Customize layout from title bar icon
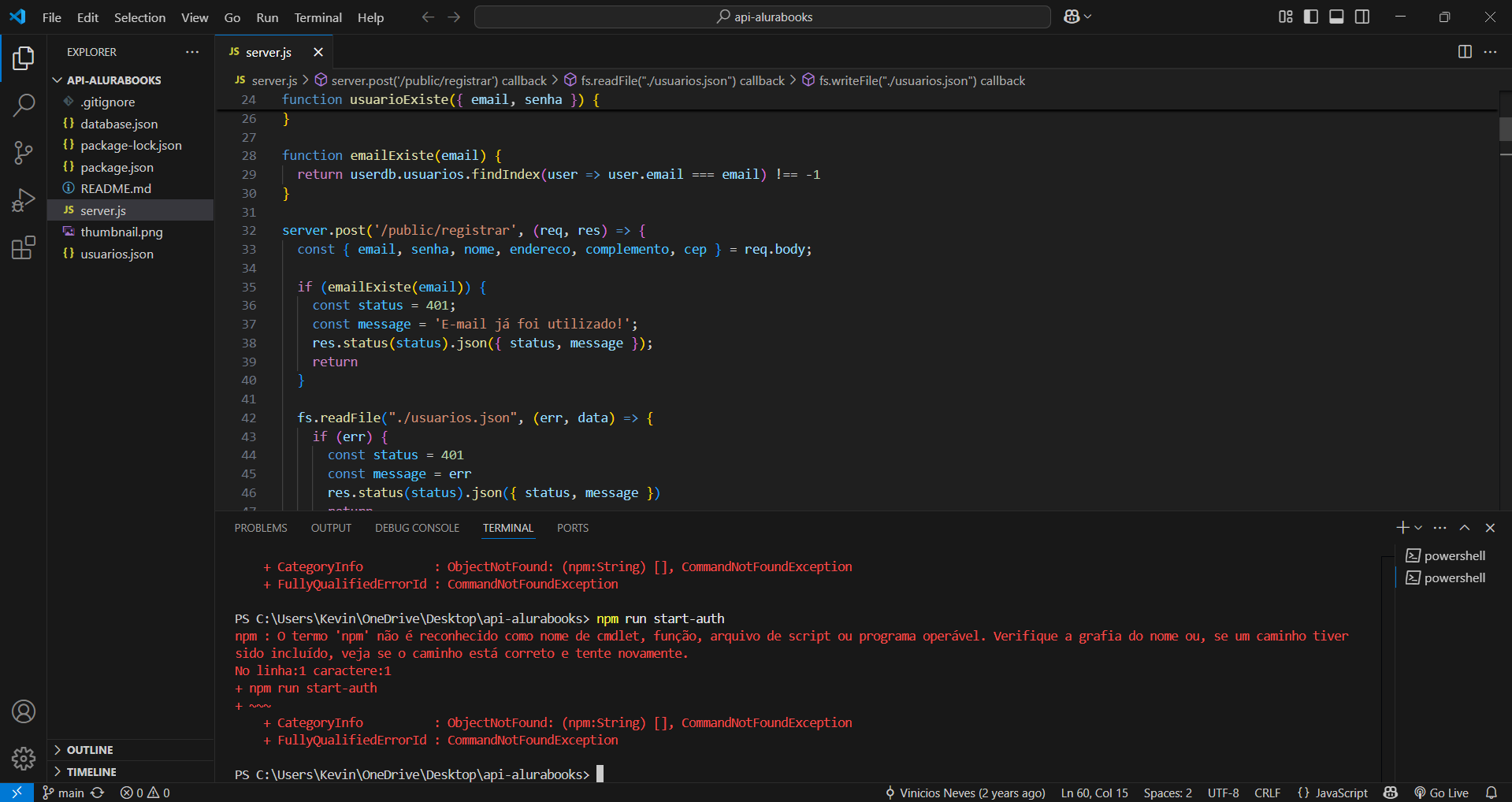This screenshot has height=802, width=1512. [1285, 17]
